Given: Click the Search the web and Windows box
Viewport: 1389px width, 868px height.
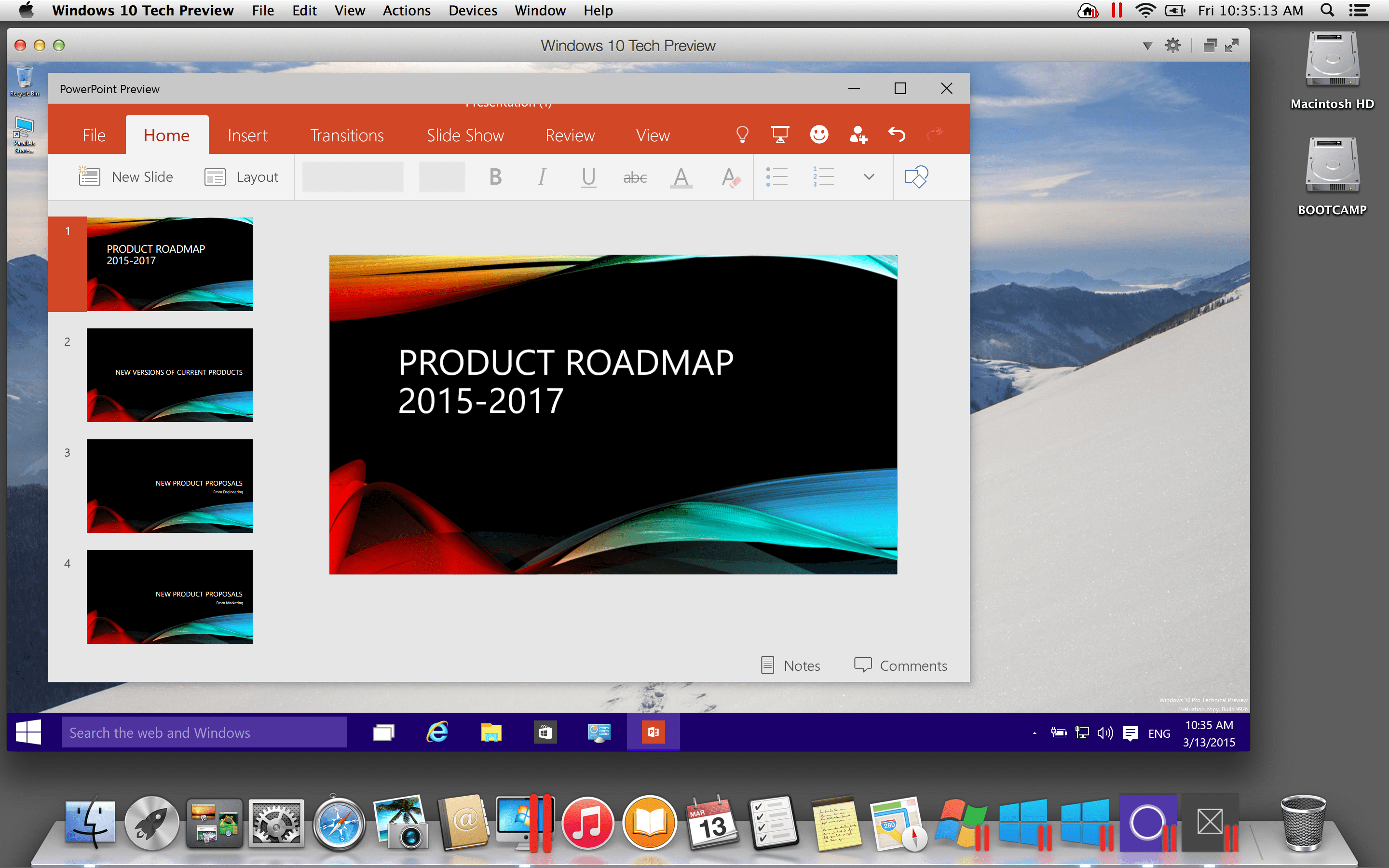Looking at the screenshot, I should coord(204,732).
